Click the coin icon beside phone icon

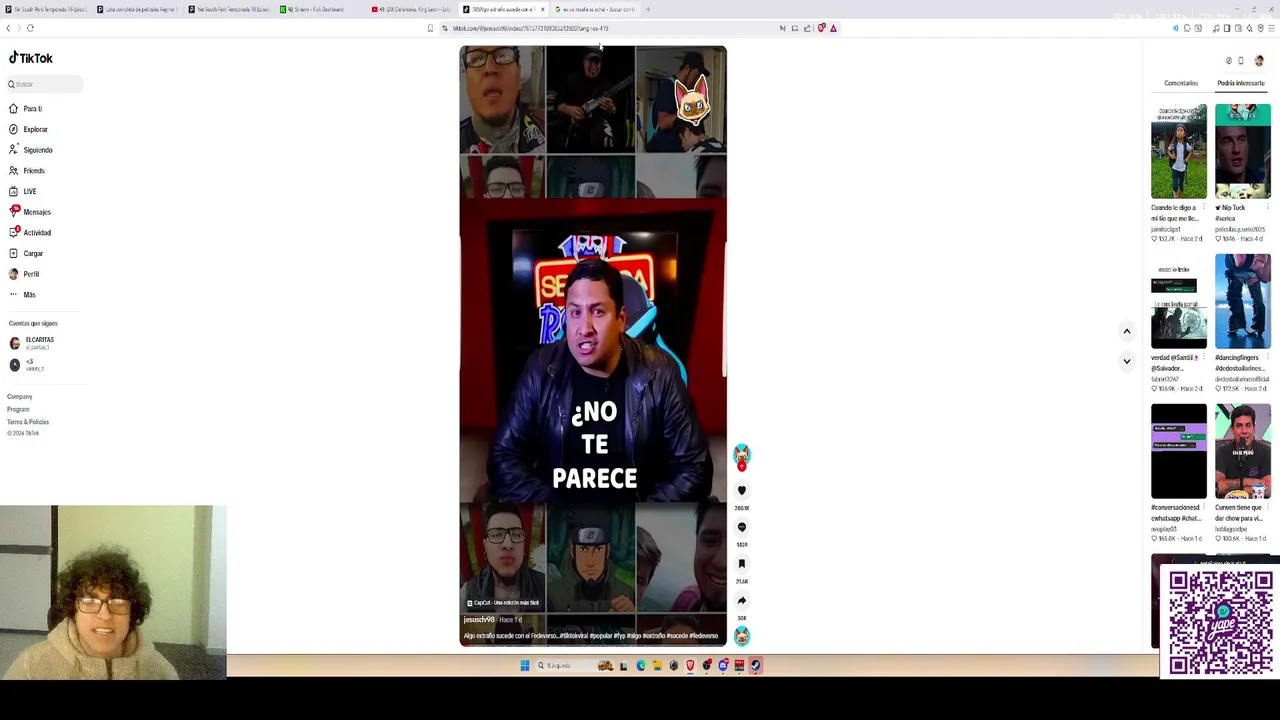pos(1229,61)
